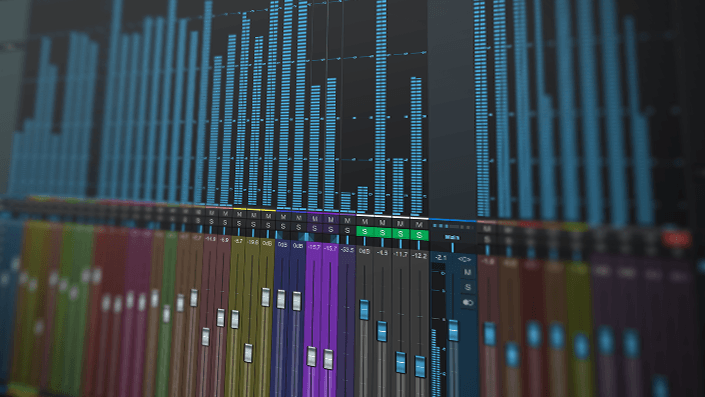Solo the Main output channel

tap(468, 287)
